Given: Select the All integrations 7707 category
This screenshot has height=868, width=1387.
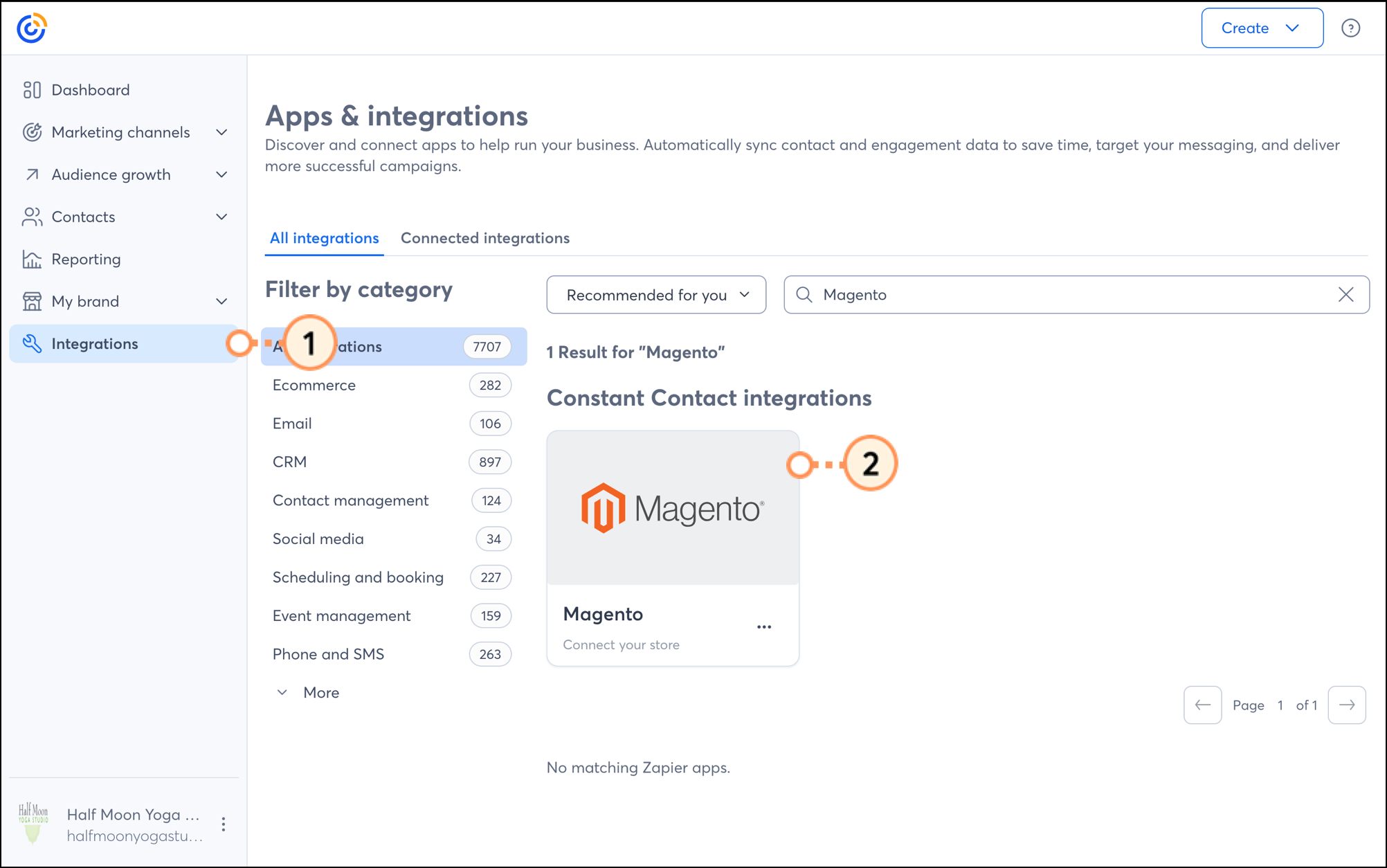Looking at the screenshot, I should (394, 347).
